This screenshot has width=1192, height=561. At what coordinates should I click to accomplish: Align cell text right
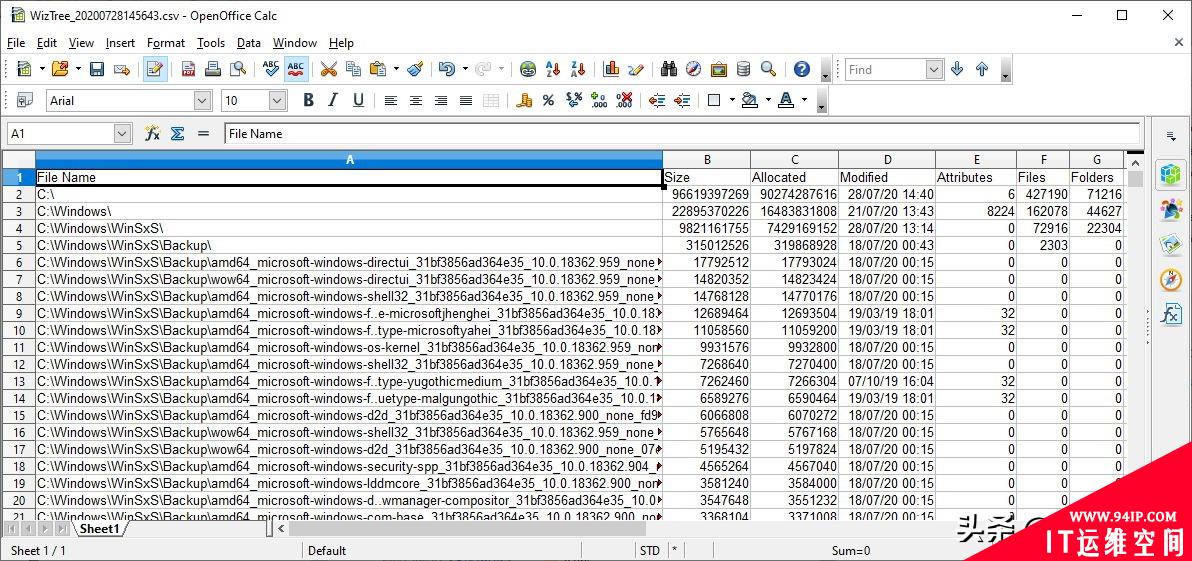(x=441, y=100)
